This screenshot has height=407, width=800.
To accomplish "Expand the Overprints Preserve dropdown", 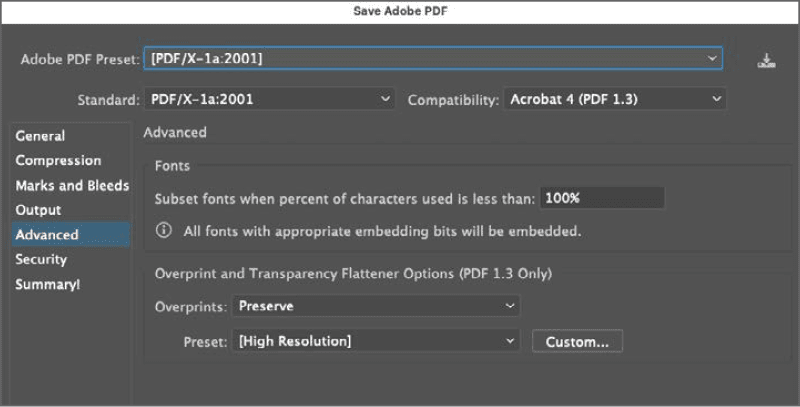I will tap(376, 306).
